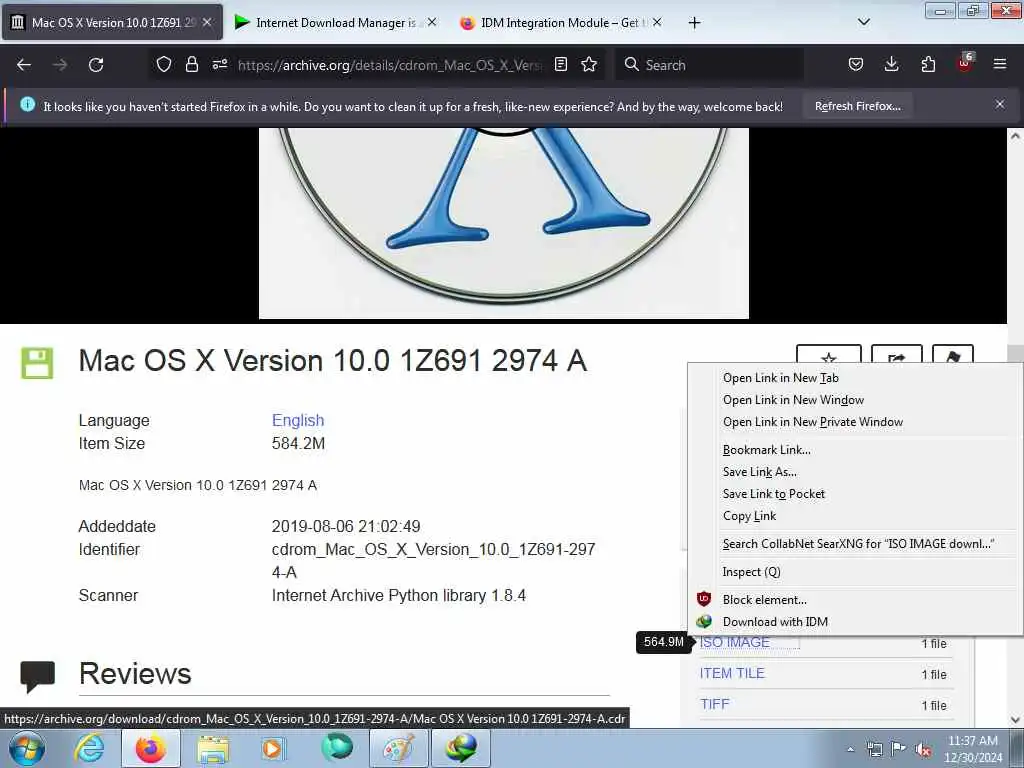The image size is (1024, 768).
Task: Click the flag item button
Action: coord(953,356)
